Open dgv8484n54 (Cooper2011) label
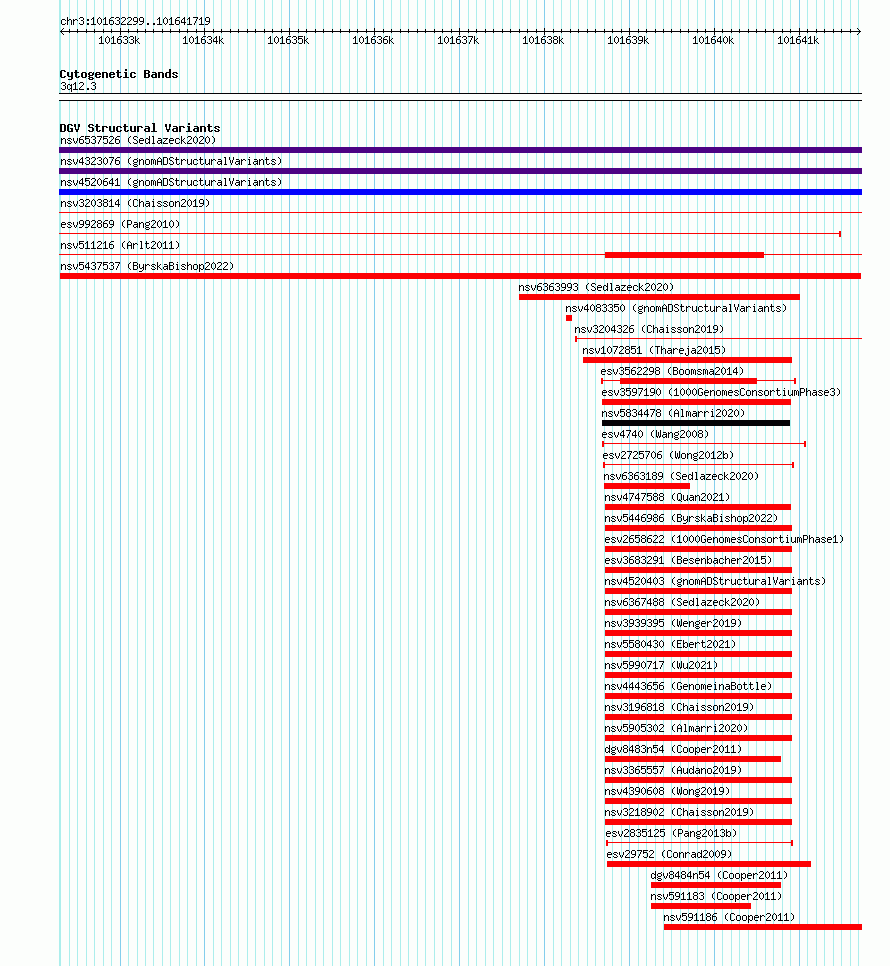 pos(719,874)
